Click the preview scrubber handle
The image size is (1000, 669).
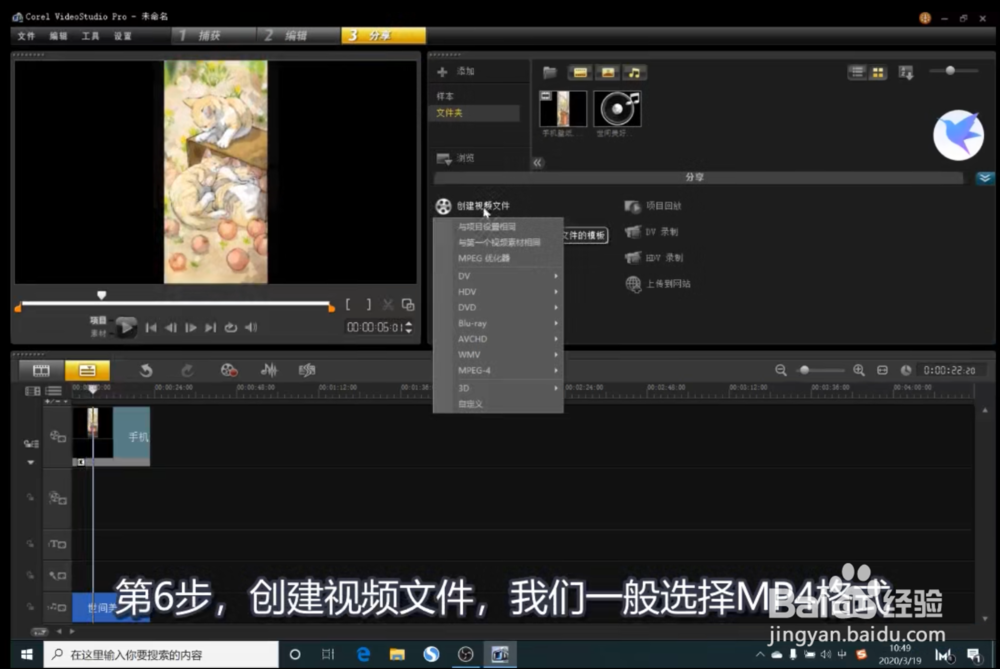tap(101, 295)
